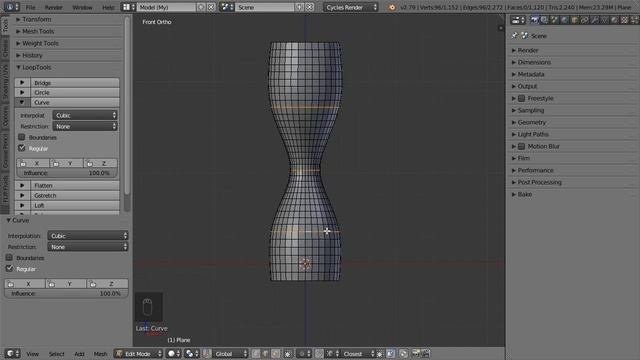This screenshot has width=640, height=360.
Task: Open the Texture properties tab icon
Action: tap(624, 20)
